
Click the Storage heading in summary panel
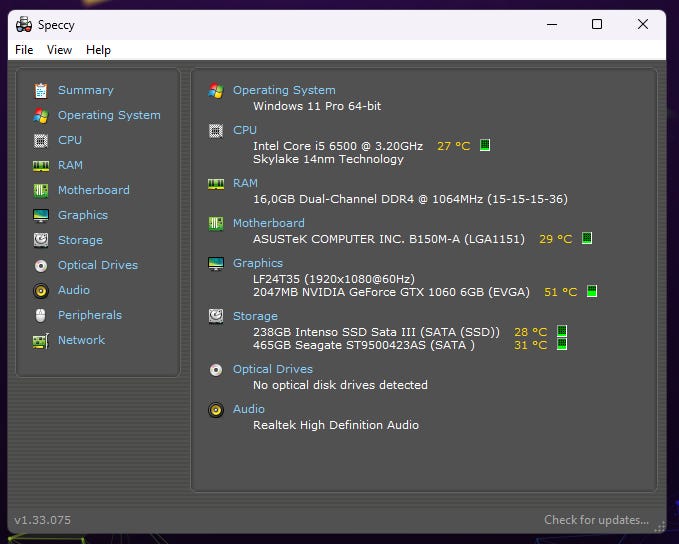click(x=255, y=316)
